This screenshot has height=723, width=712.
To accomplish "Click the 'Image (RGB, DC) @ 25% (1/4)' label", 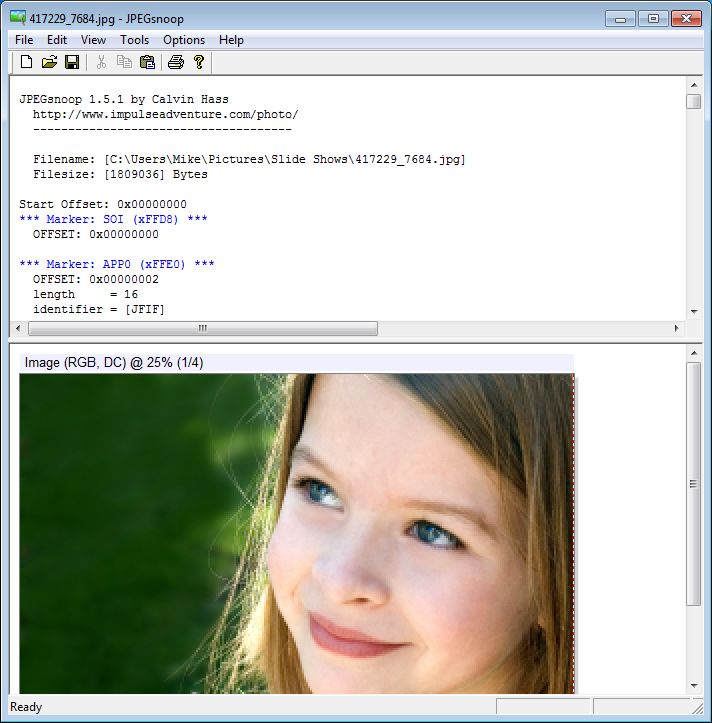I will 114,362.
